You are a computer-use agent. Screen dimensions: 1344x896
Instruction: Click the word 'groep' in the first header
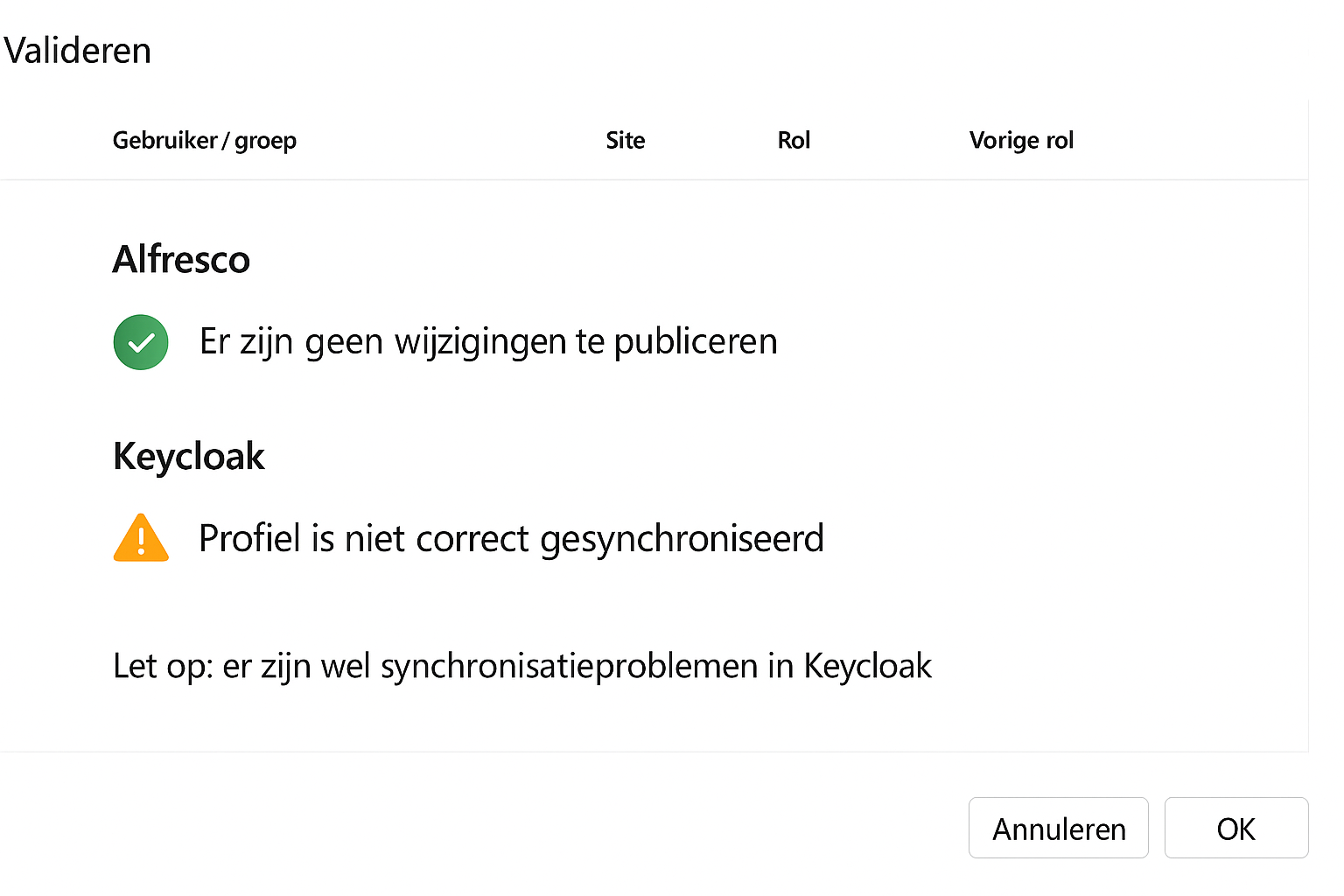click(265, 141)
